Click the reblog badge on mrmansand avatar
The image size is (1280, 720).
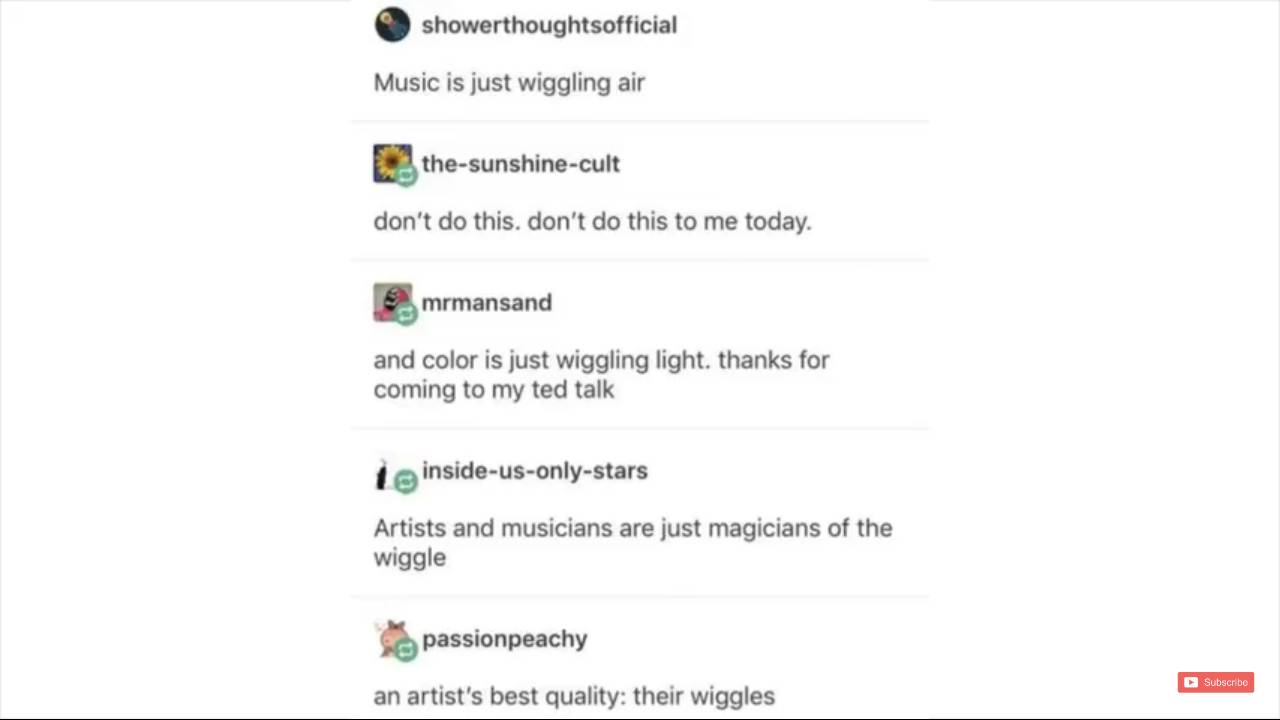[406, 315]
